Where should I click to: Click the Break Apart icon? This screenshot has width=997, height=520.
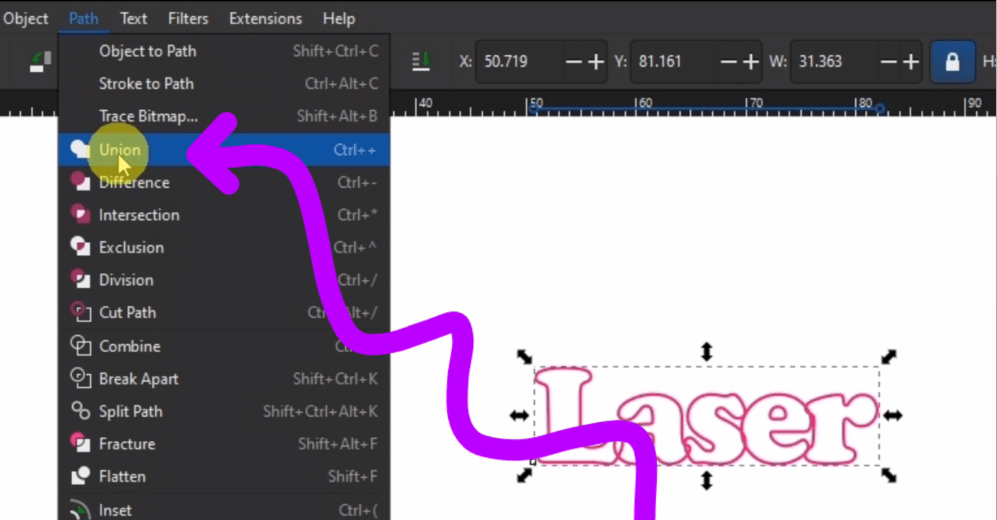pos(80,379)
